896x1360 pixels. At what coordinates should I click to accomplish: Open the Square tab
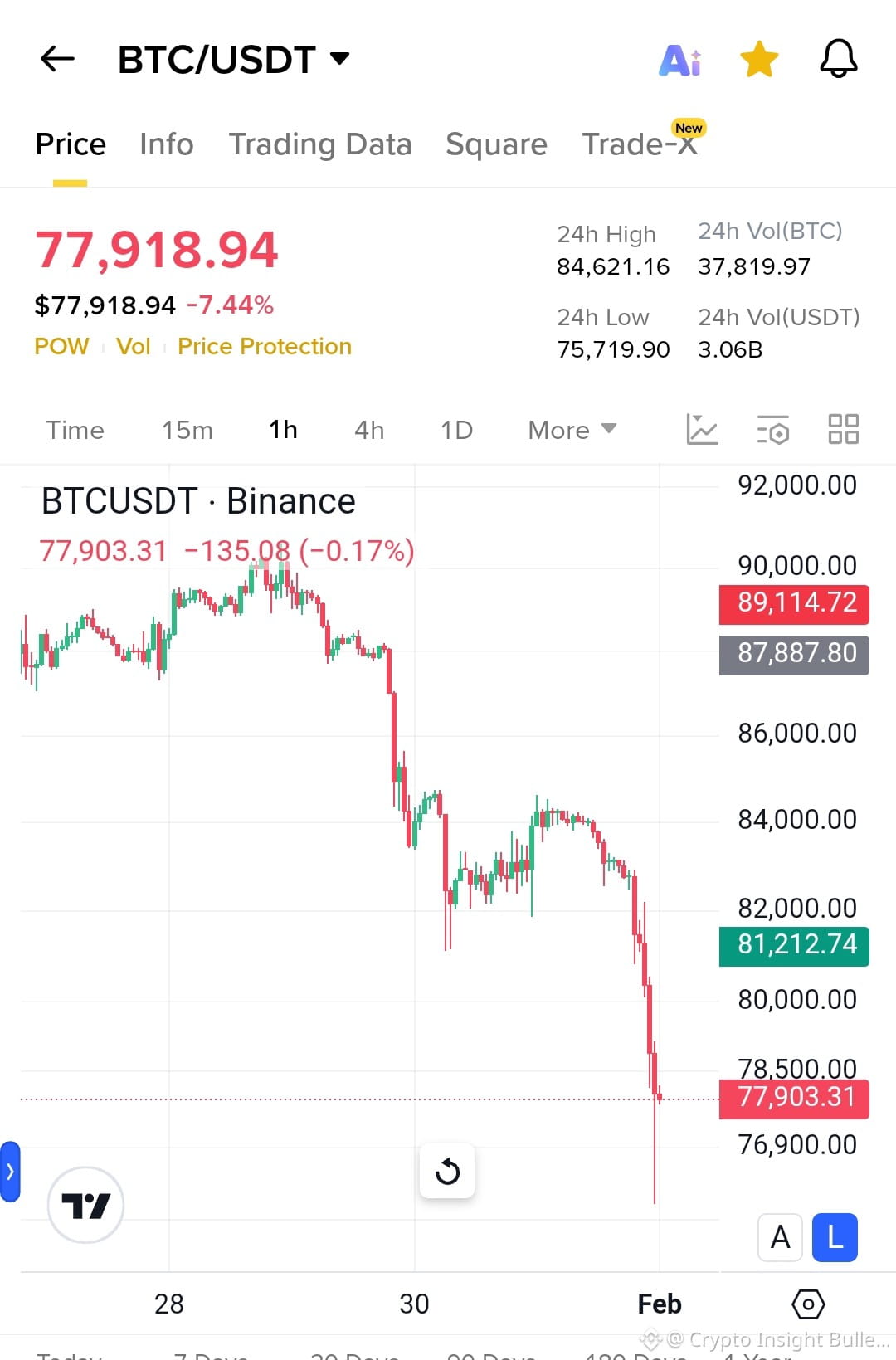pyautogui.click(x=496, y=144)
